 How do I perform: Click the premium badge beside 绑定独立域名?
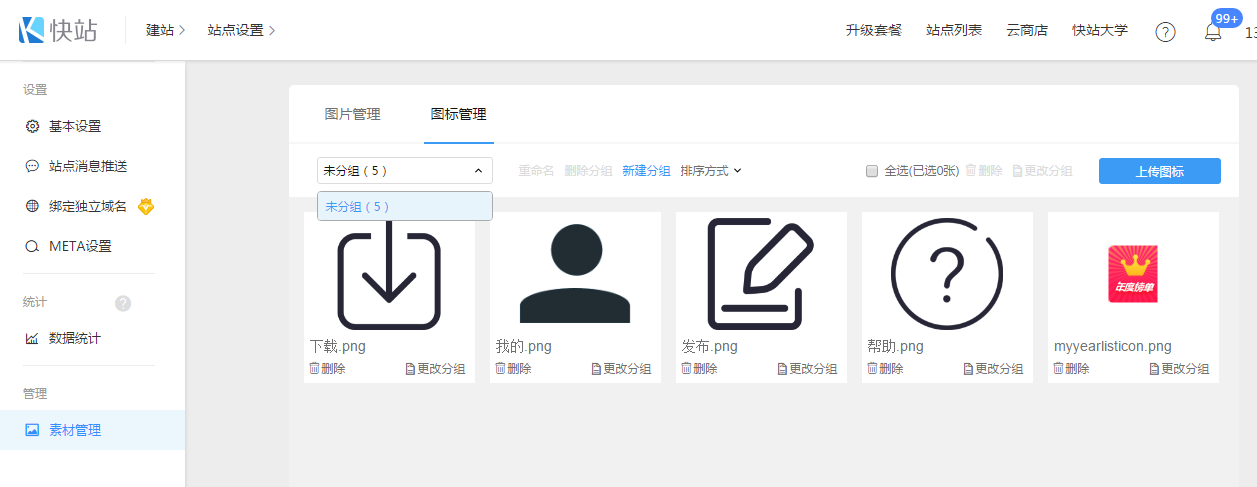pos(146,207)
